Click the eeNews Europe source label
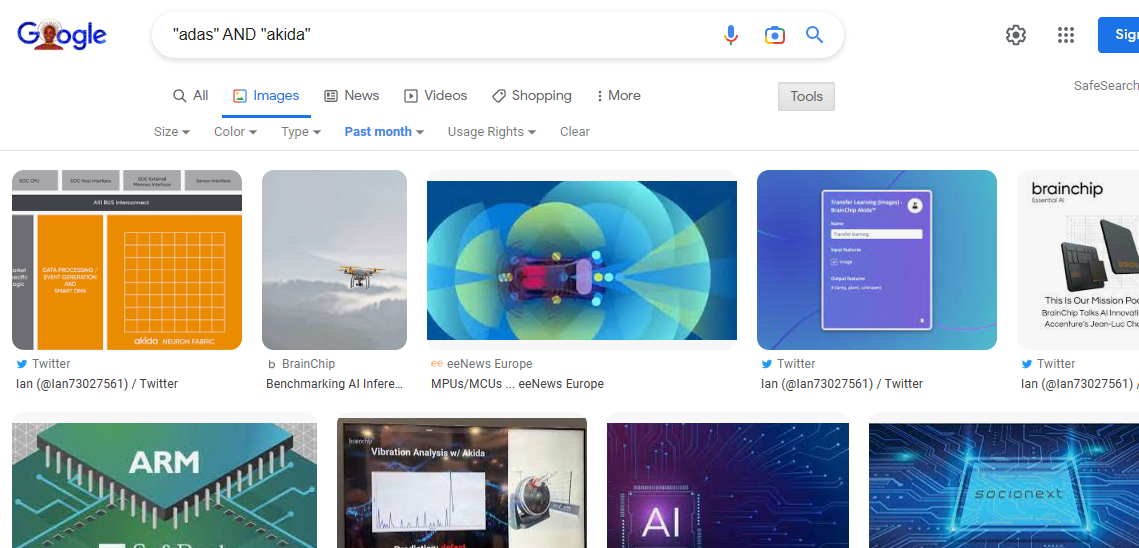The width and height of the screenshot is (1139, 548). tap(490, 363)
